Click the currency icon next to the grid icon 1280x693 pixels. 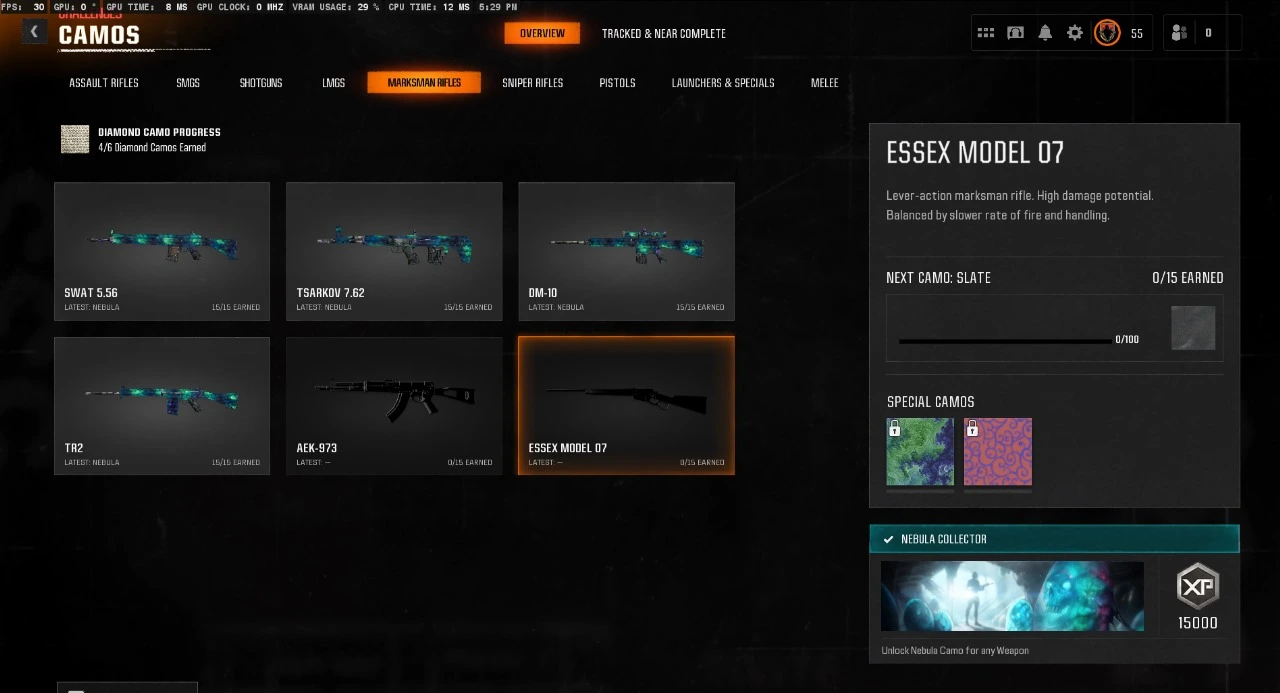coord(1016,33)
